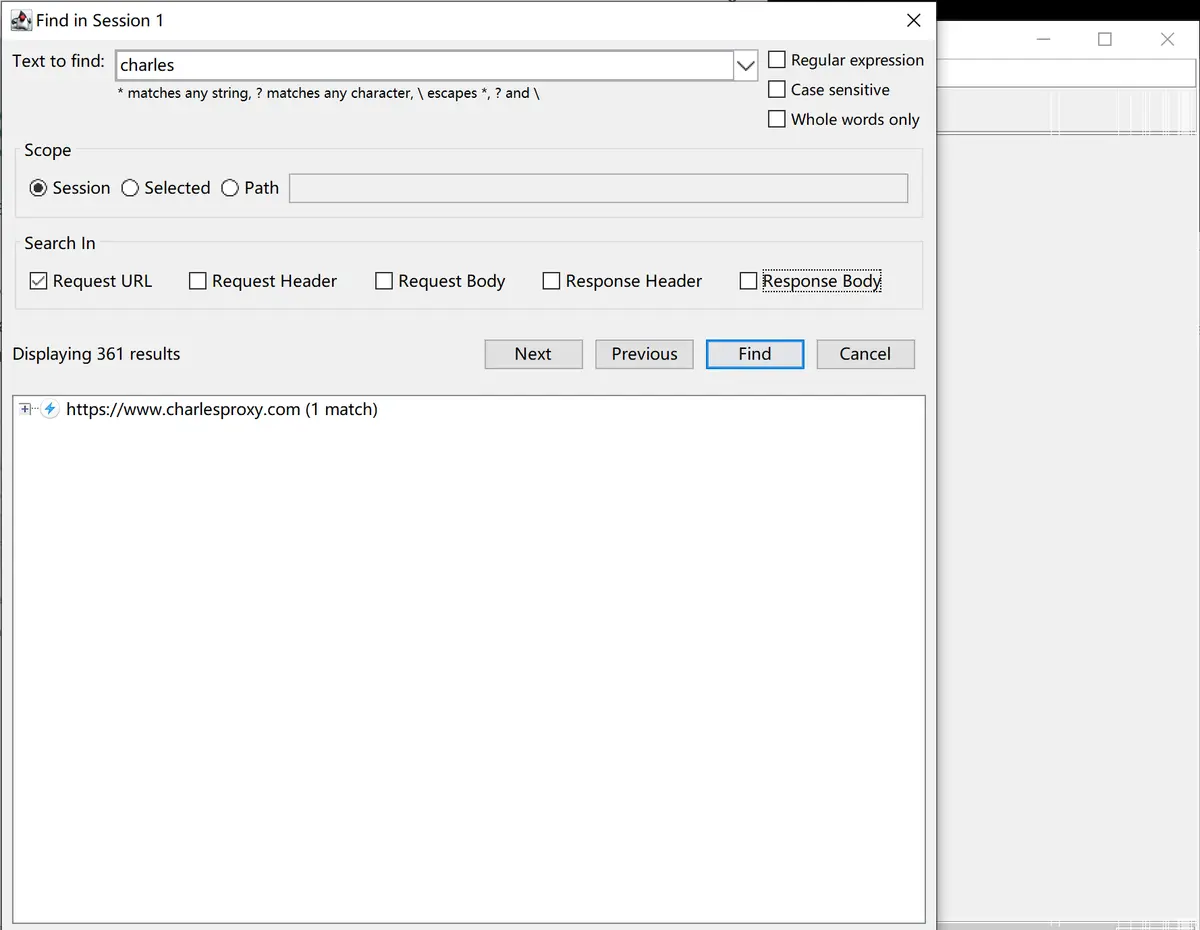
Task: Maximize the background window
Action: (x=1105, y=40)
